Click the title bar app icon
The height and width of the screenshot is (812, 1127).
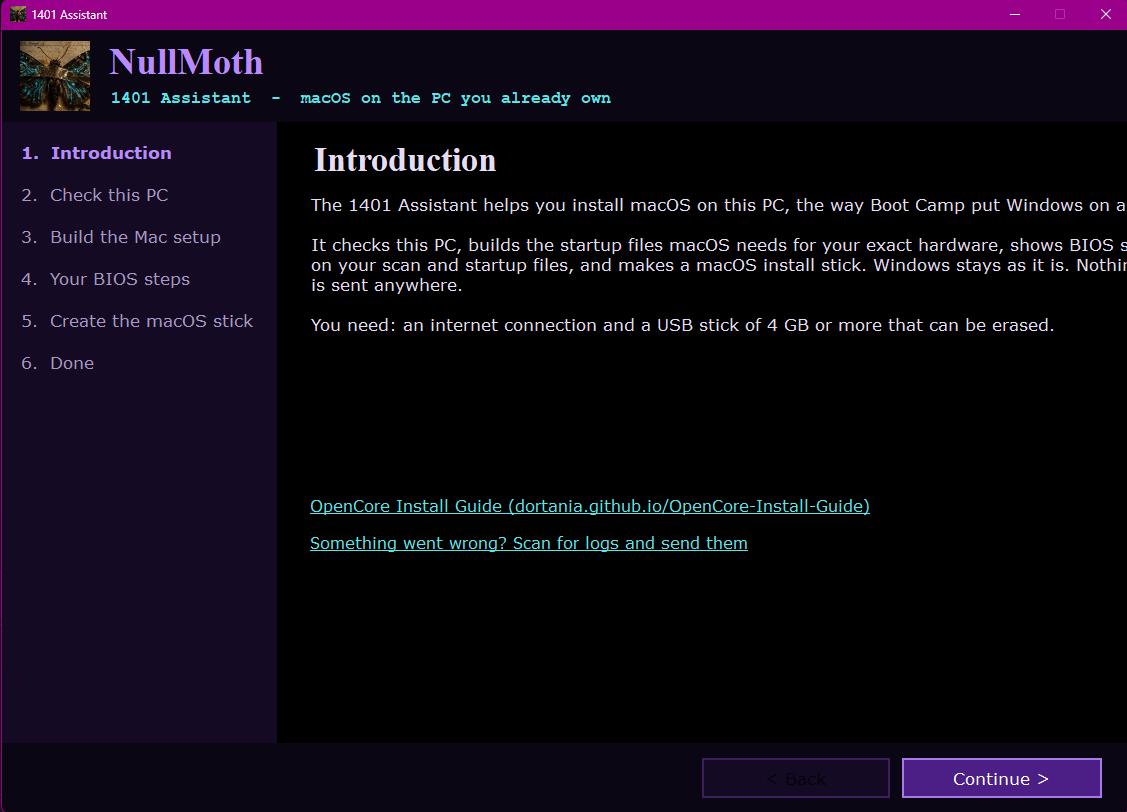(x=18, y=14)
